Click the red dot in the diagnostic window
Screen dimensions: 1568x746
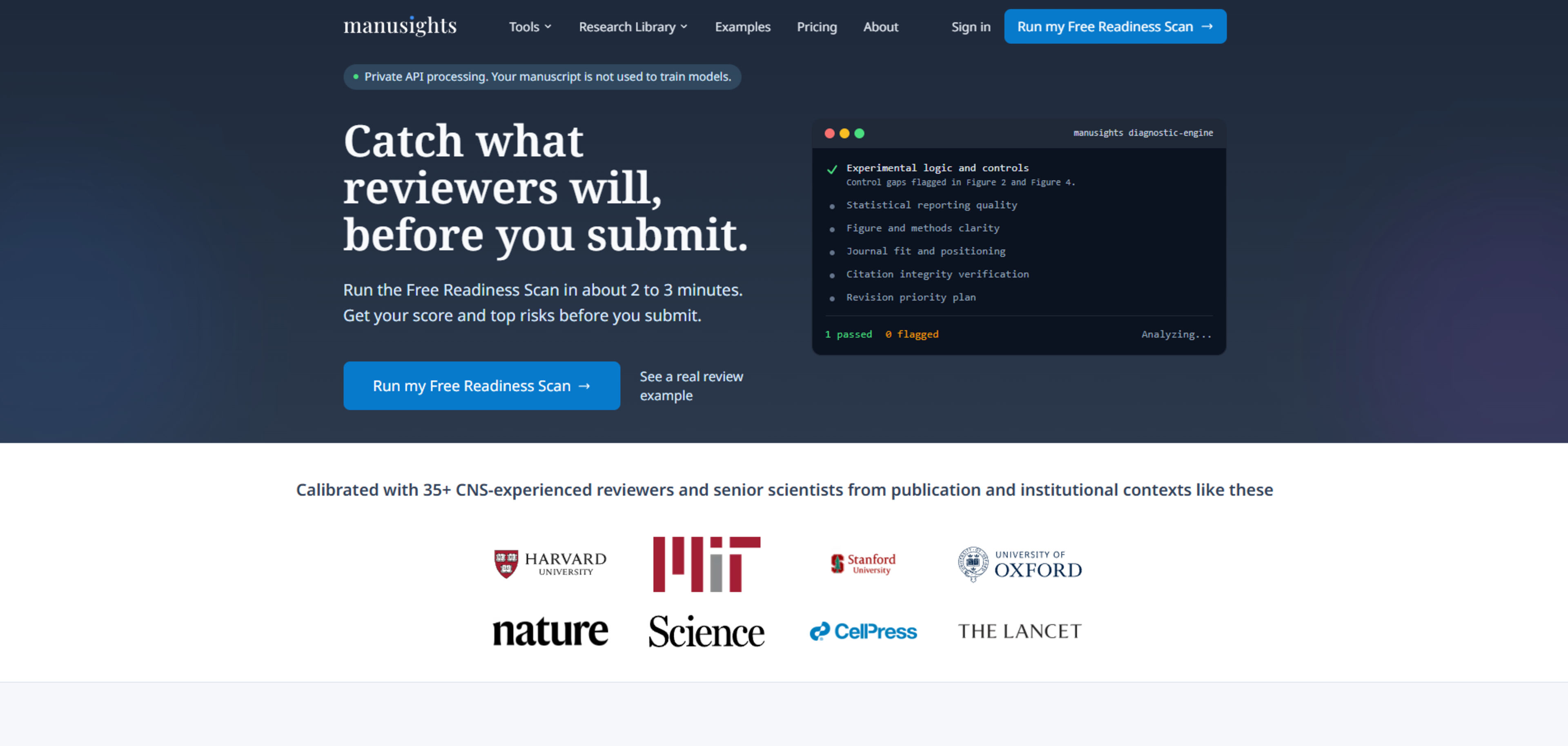[x=830, y=133]
